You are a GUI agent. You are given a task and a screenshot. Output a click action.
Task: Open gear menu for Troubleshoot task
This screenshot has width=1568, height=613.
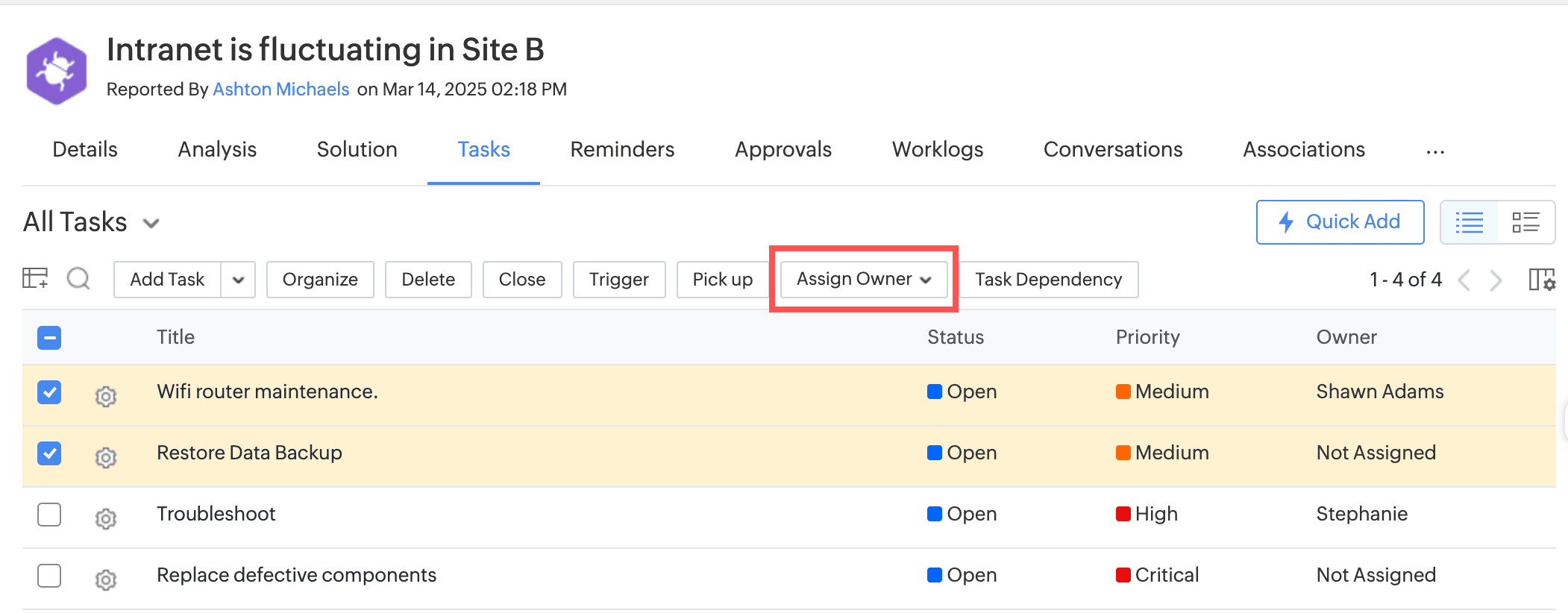point(106,518)
